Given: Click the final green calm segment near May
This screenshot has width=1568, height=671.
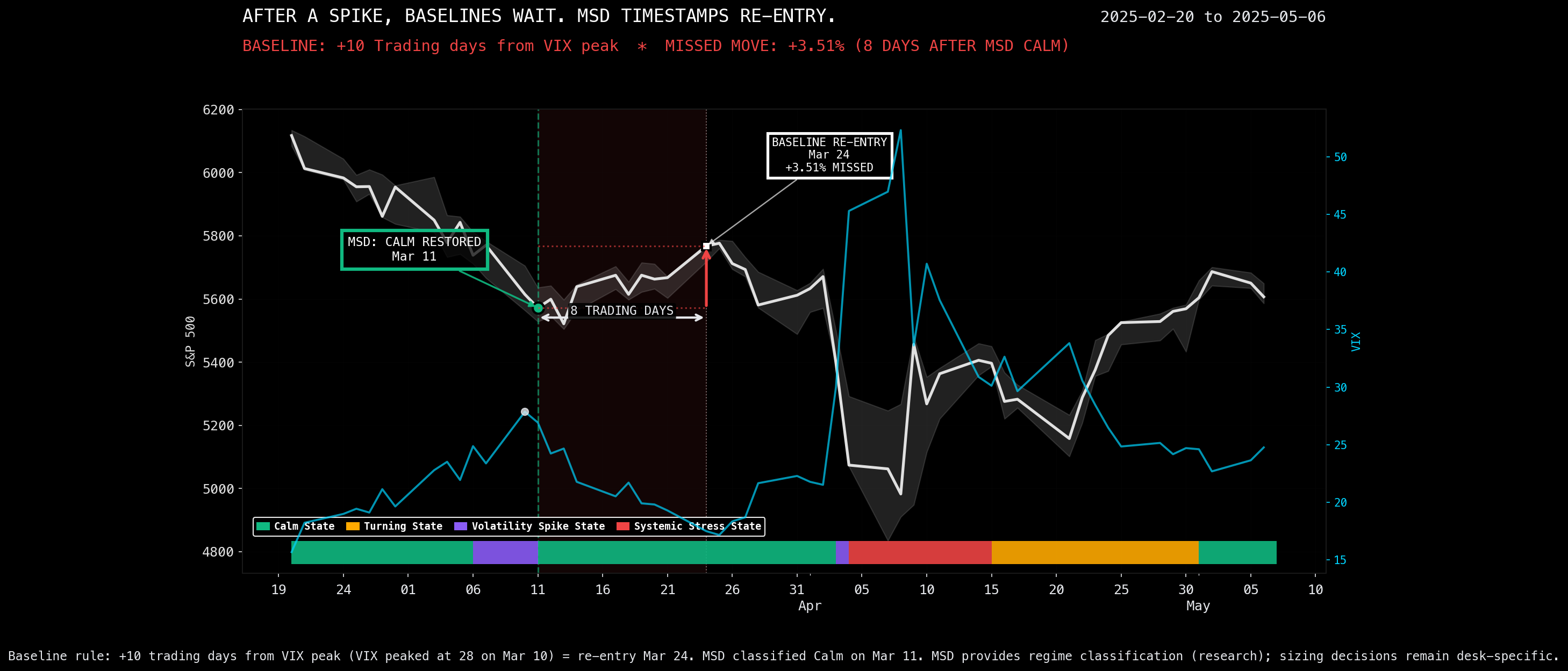Looking at the screenshot, I should [1237, 552].
